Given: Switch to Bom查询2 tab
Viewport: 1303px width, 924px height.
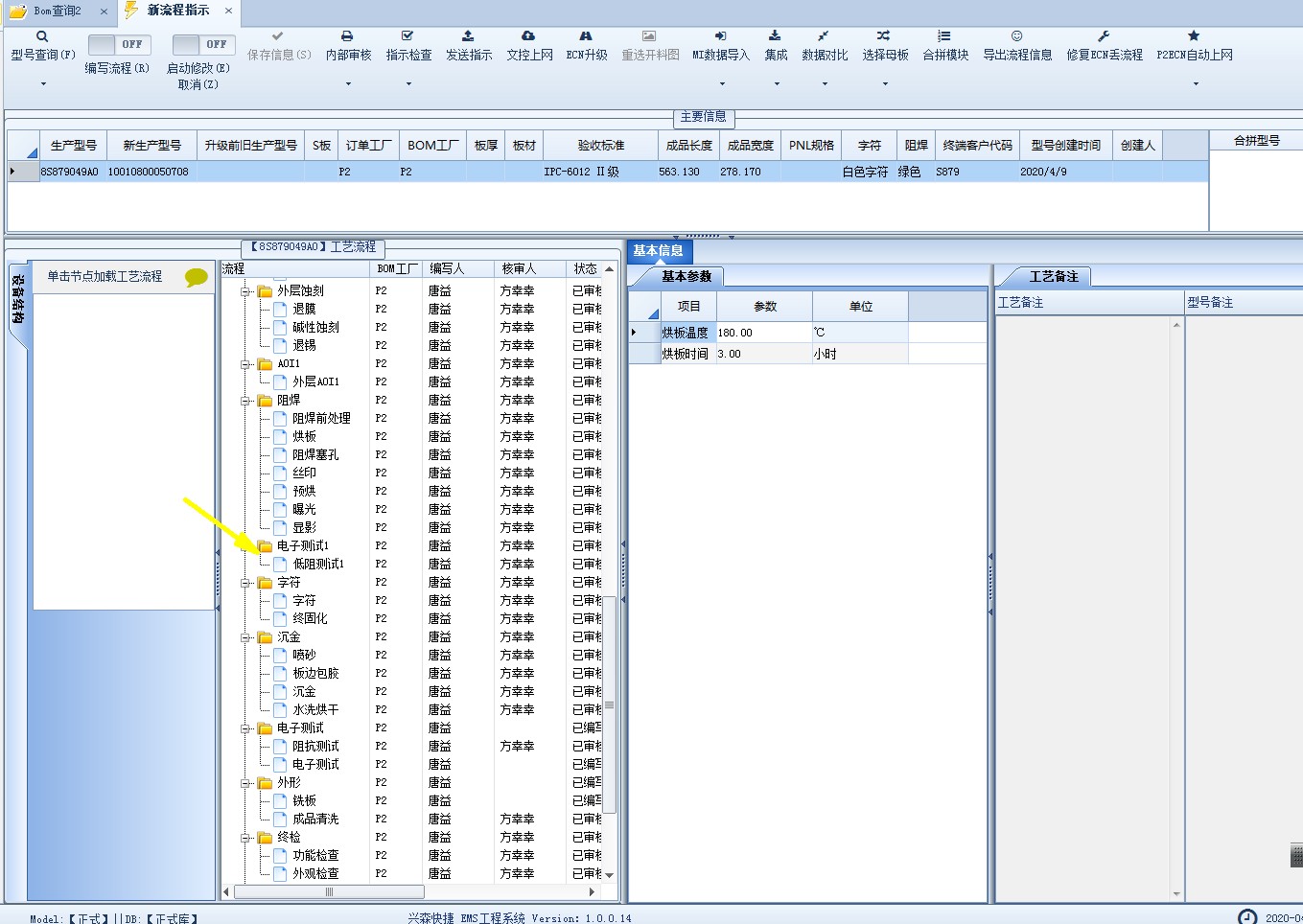Looking at the screenshot, I should click(x=58, y=12).
